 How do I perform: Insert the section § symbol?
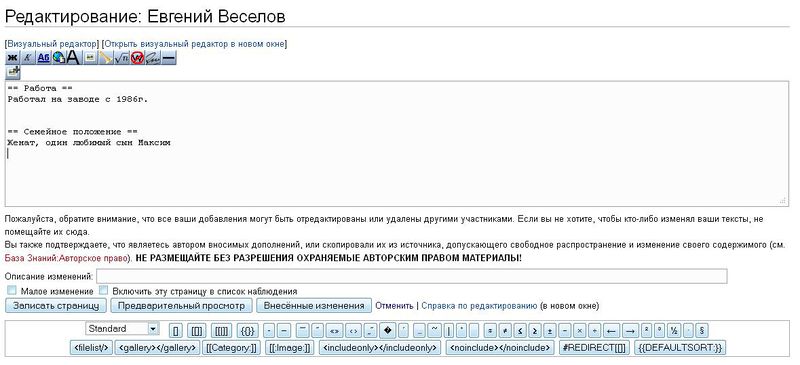702,331
